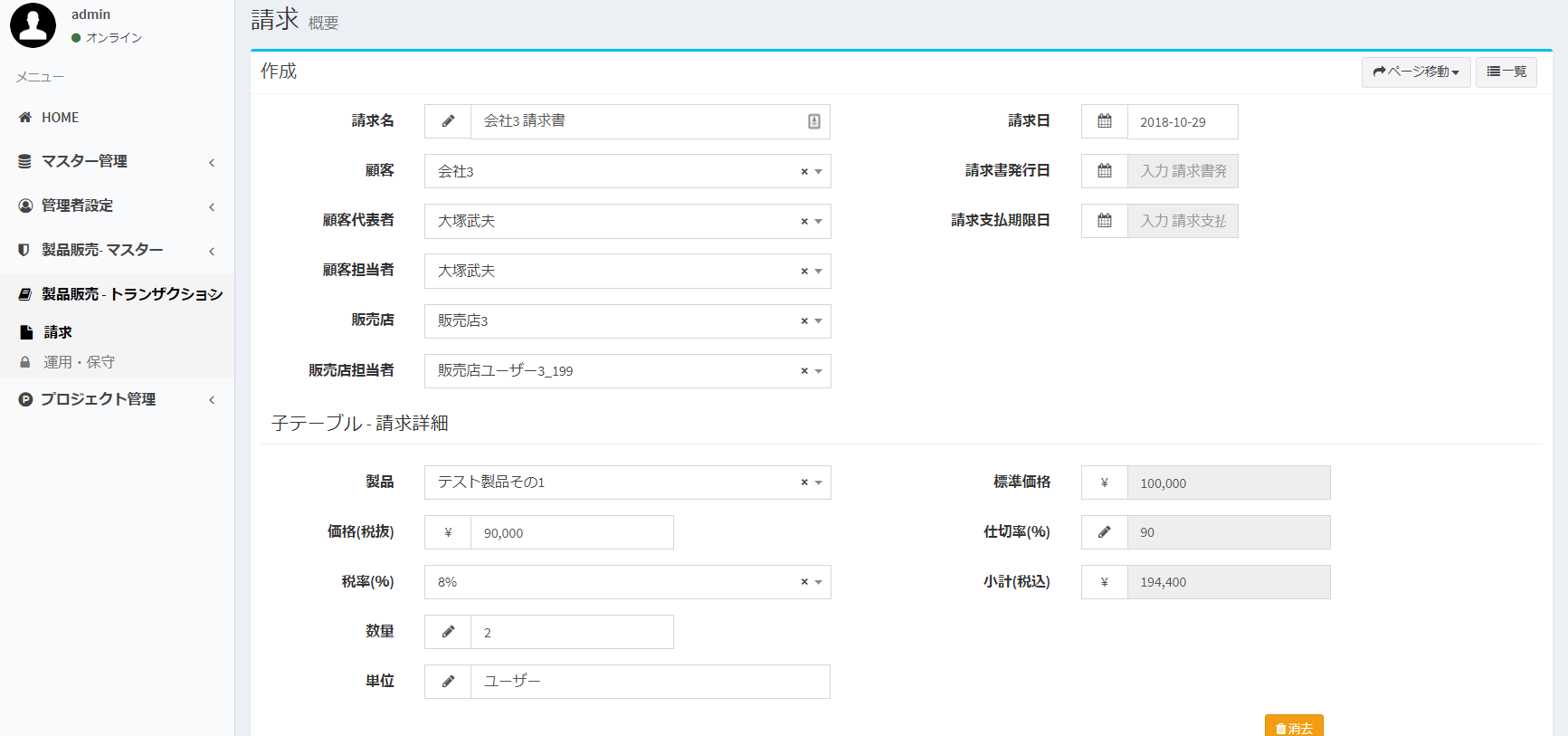The image size is (1568, 736).
Task: Expand the ページ移動 dropdown button
Action: [x=1415, y=72]
